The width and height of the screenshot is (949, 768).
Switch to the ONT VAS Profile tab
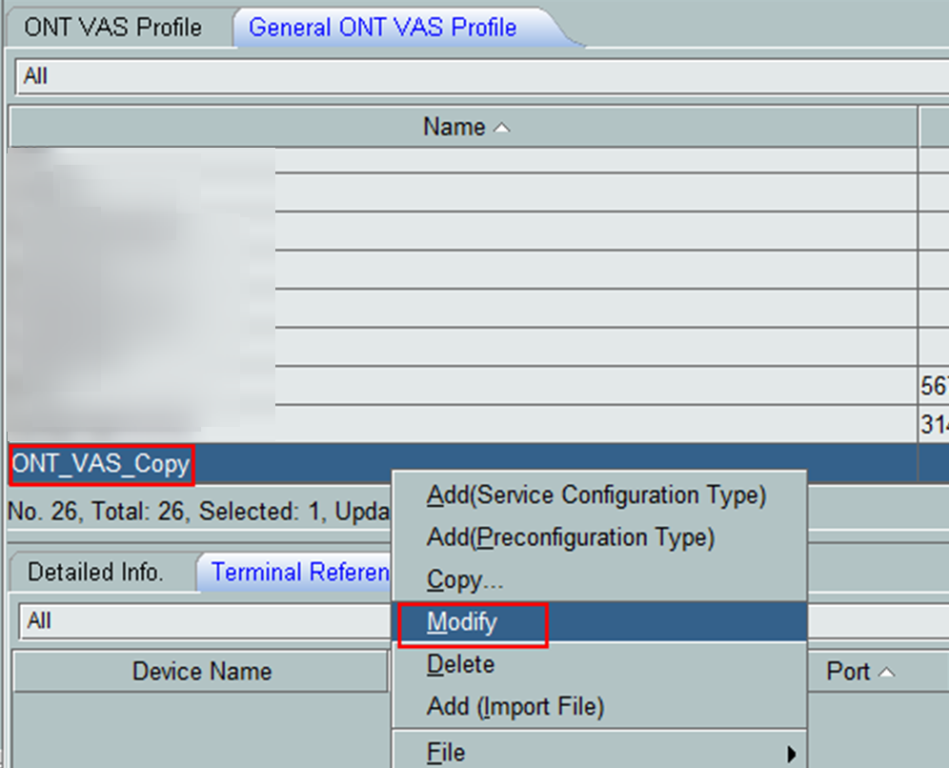pos(112,27)
